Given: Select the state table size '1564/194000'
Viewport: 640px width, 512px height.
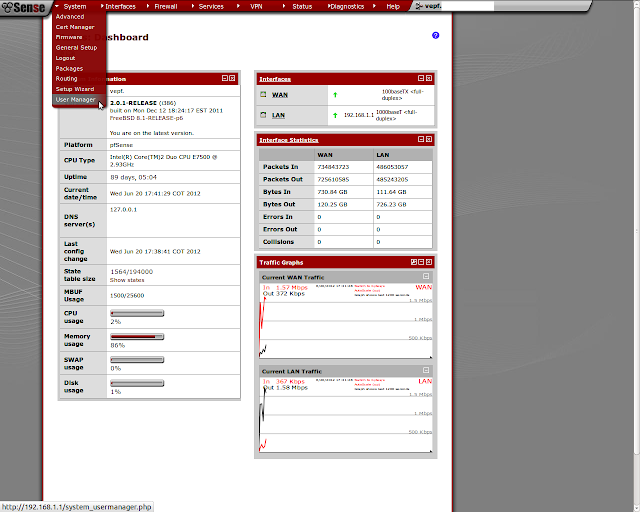Looking at the screenshot, I should 131,272.
